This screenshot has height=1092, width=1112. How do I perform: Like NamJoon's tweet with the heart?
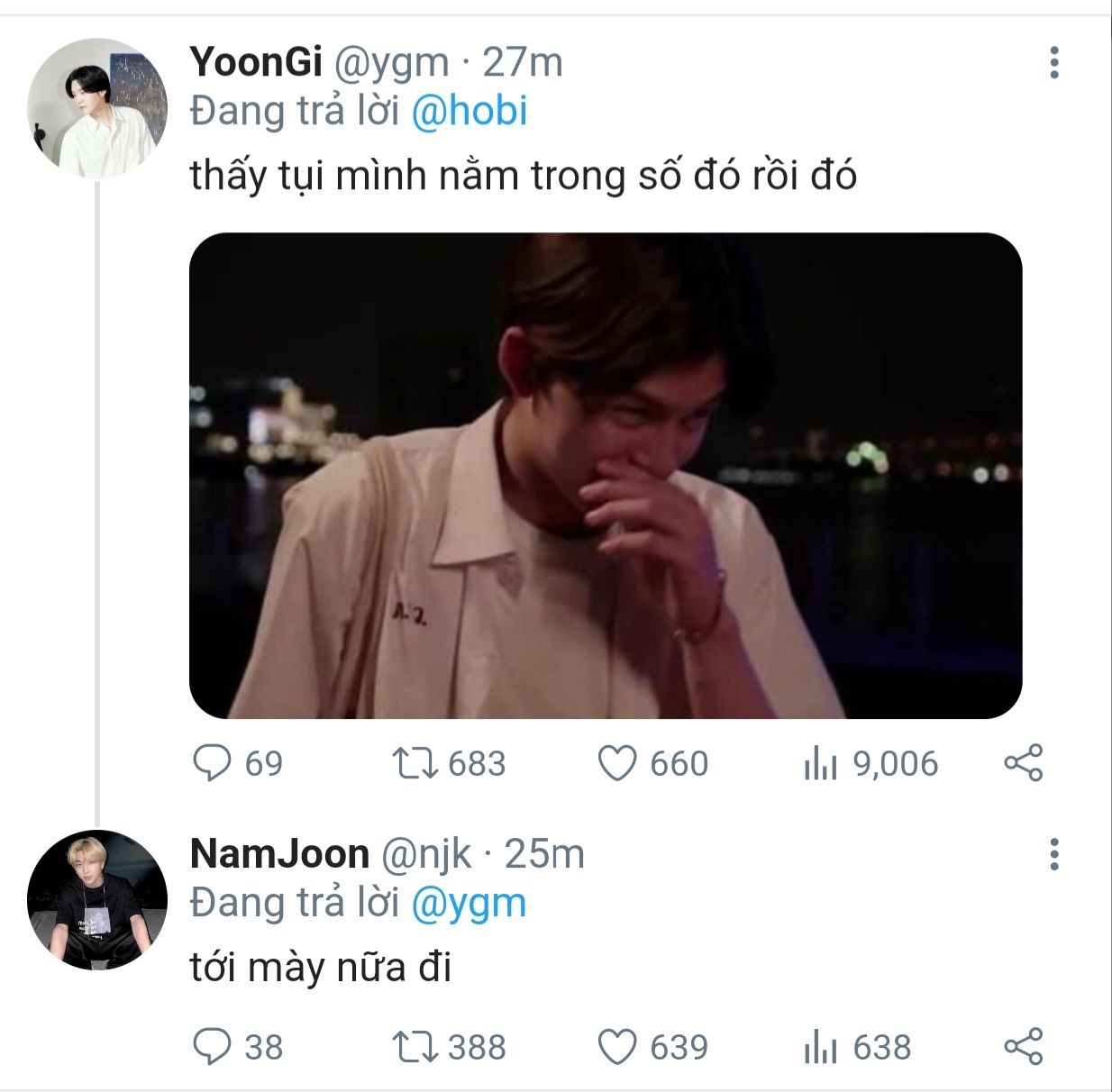point(618,1047)
